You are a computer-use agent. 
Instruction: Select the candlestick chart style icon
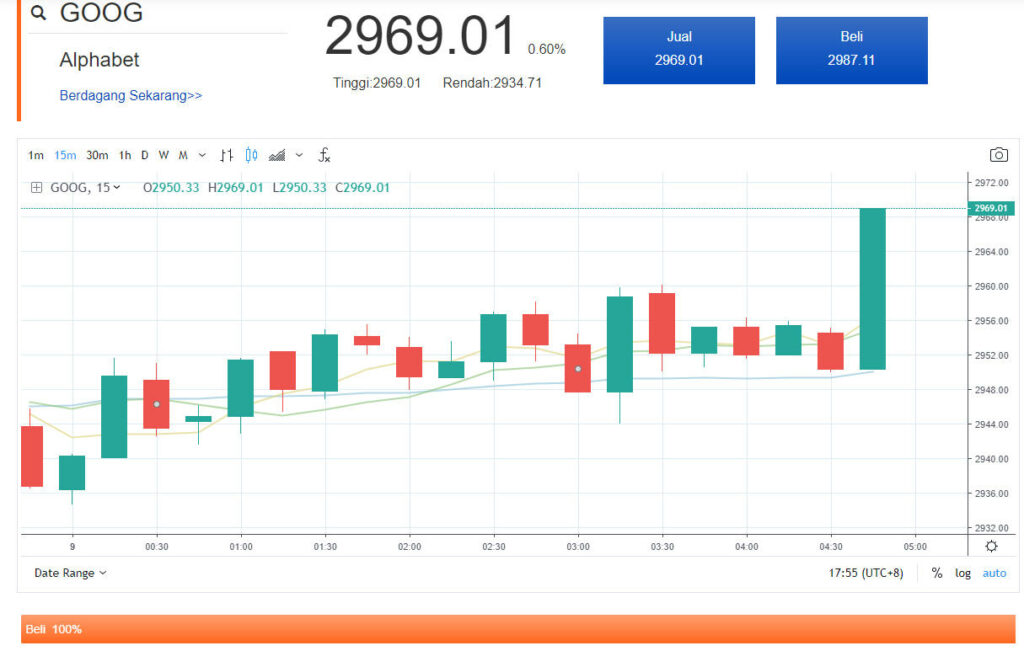(x=251, y=155)
